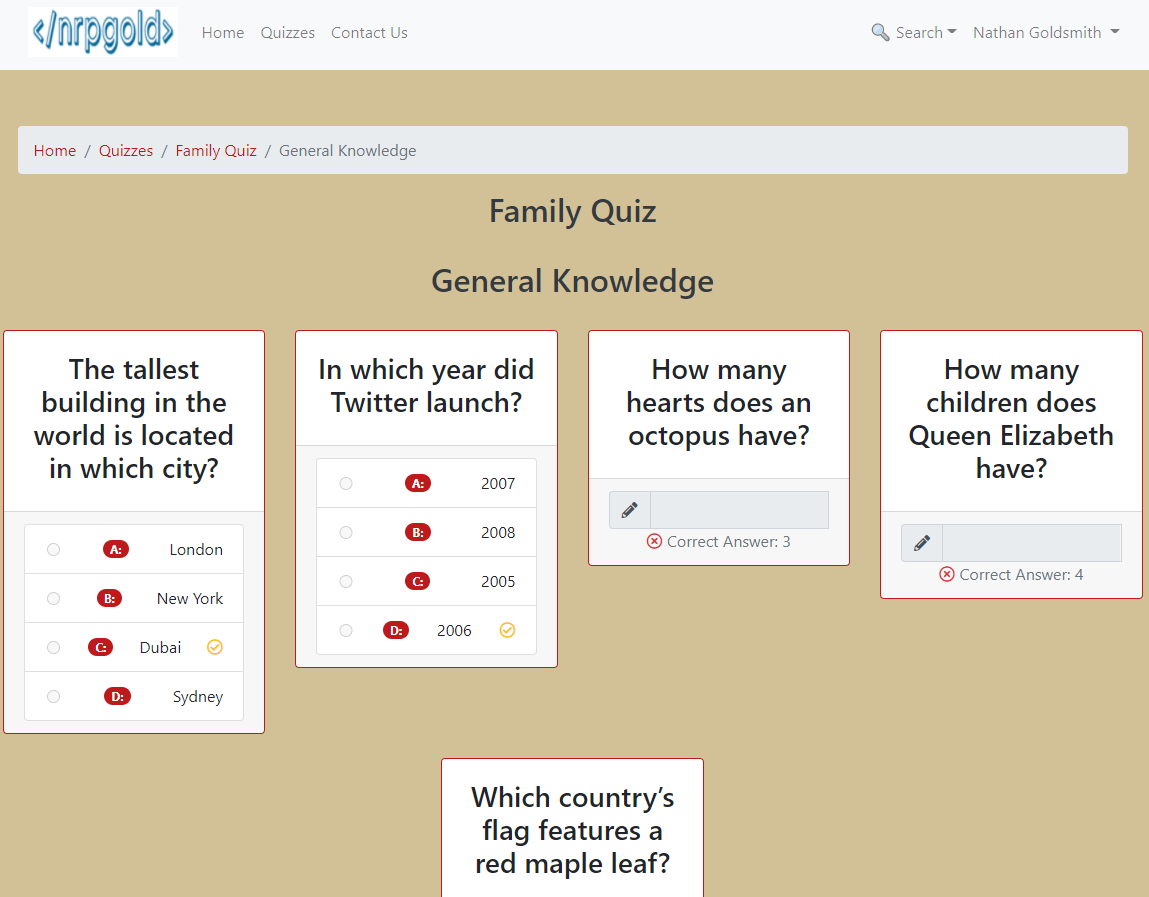Click the 2005 answer label

pyautogui.click(x=498, y=582)
